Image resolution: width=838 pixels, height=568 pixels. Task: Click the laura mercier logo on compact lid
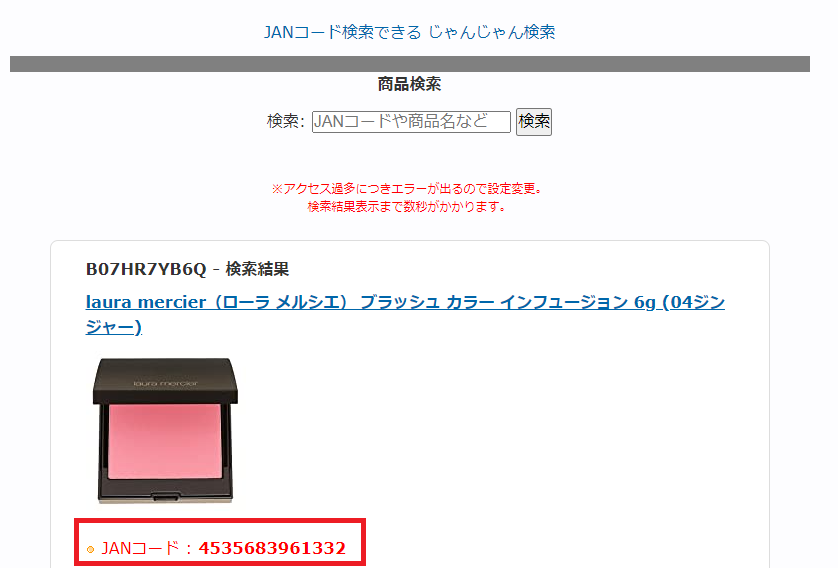tap(166, 383)
